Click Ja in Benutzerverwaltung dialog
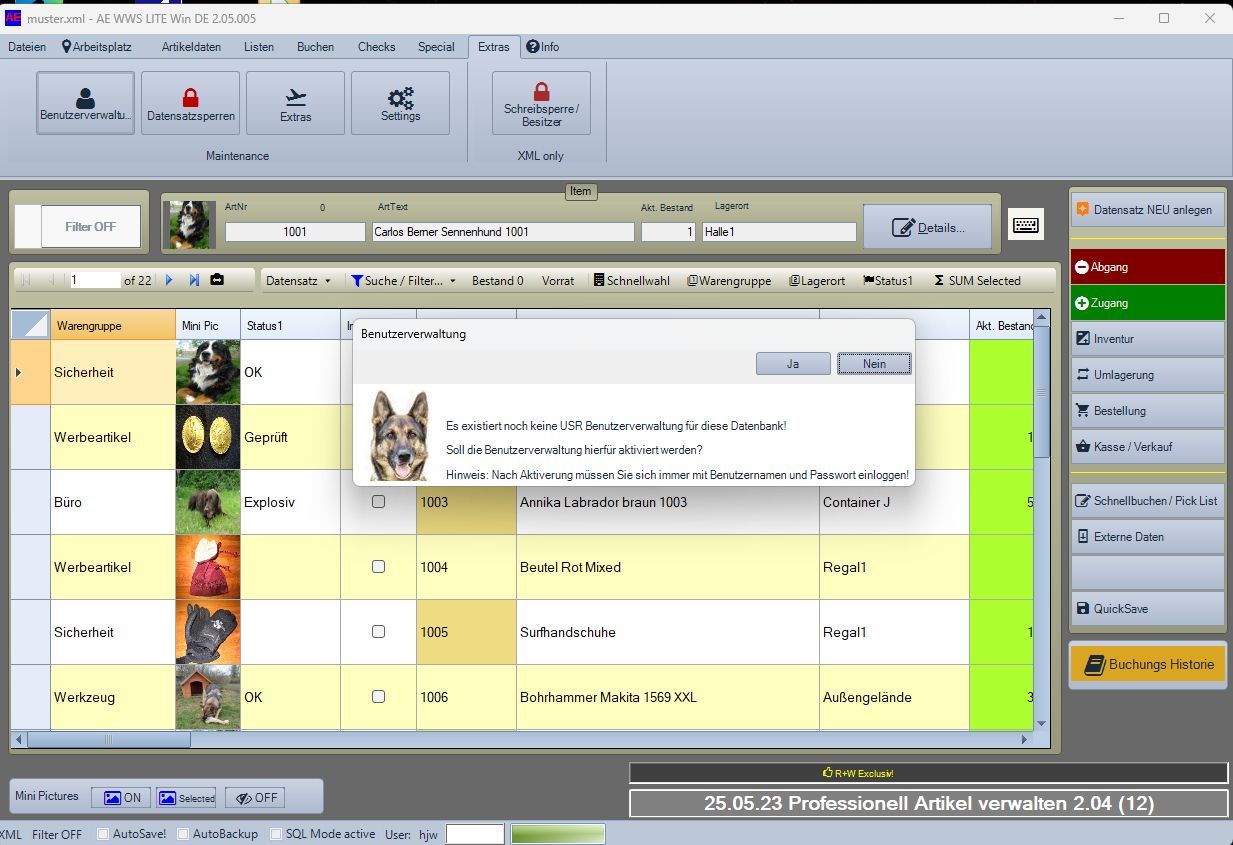 [x=793, y=364]
